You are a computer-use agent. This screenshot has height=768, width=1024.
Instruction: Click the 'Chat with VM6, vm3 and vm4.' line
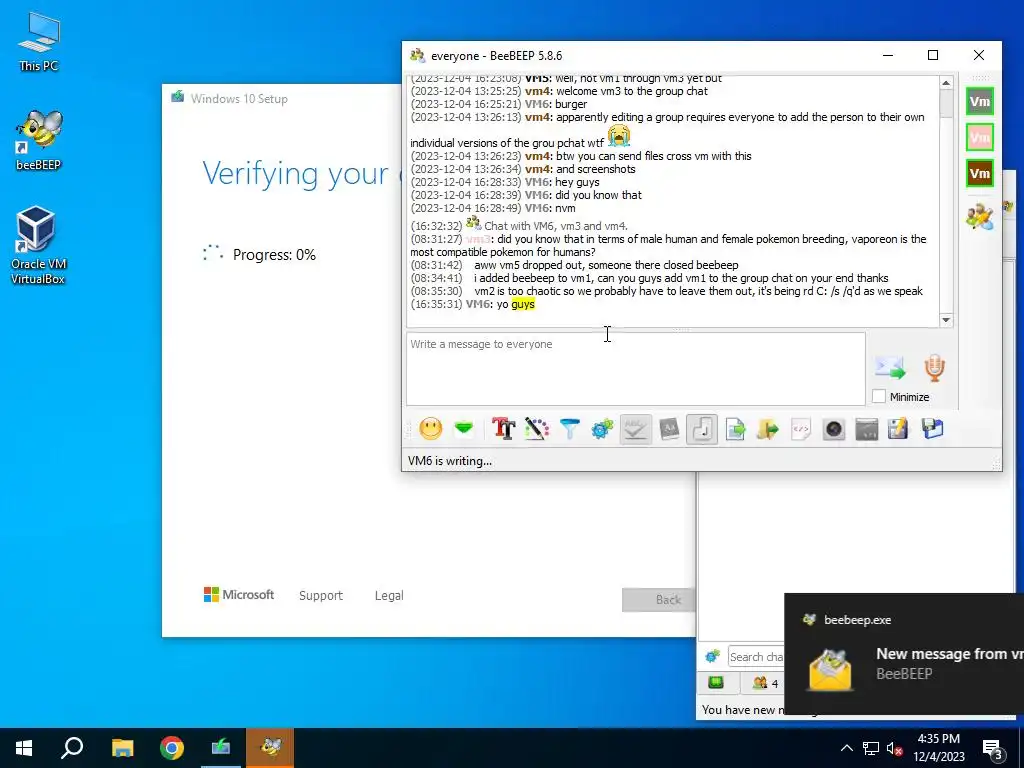(x=556, y=226)
